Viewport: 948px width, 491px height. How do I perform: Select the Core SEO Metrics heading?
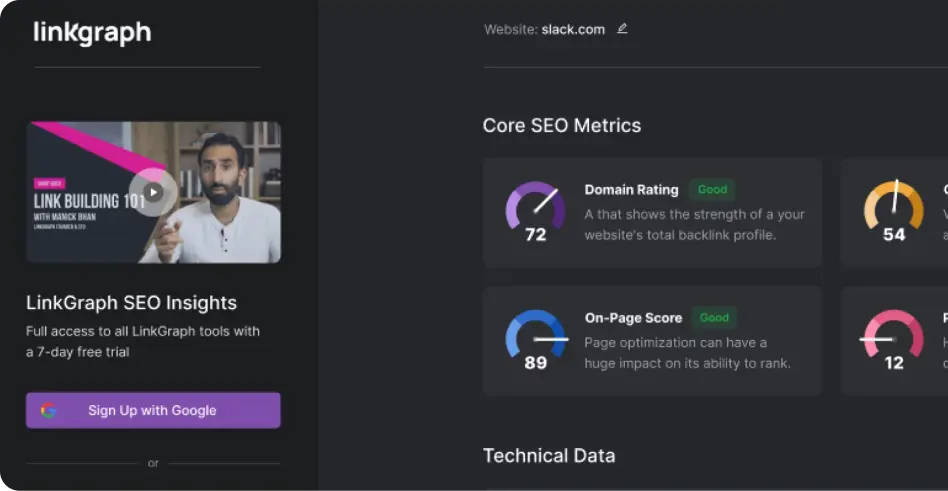pos(562,126)
